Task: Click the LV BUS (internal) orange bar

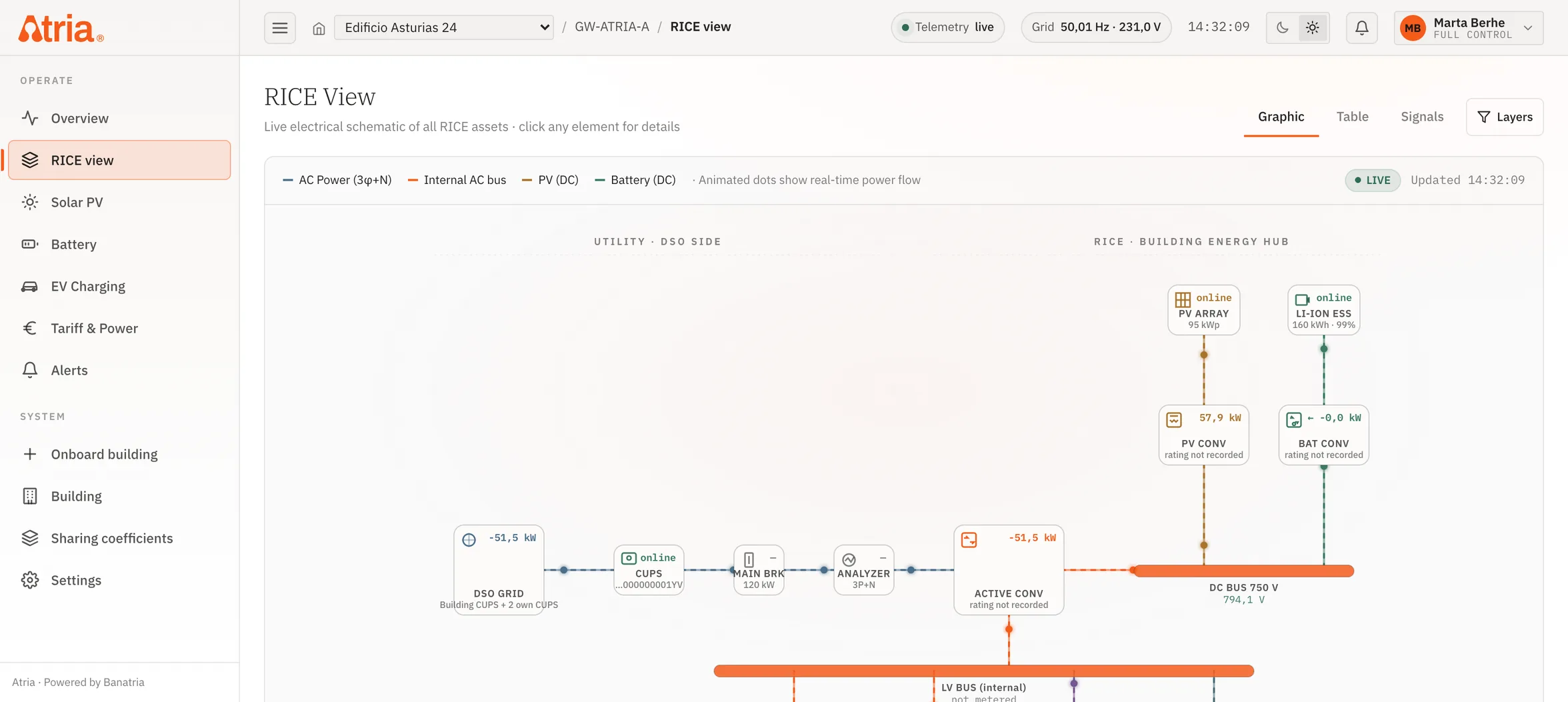Action: (x=984, y=671)
